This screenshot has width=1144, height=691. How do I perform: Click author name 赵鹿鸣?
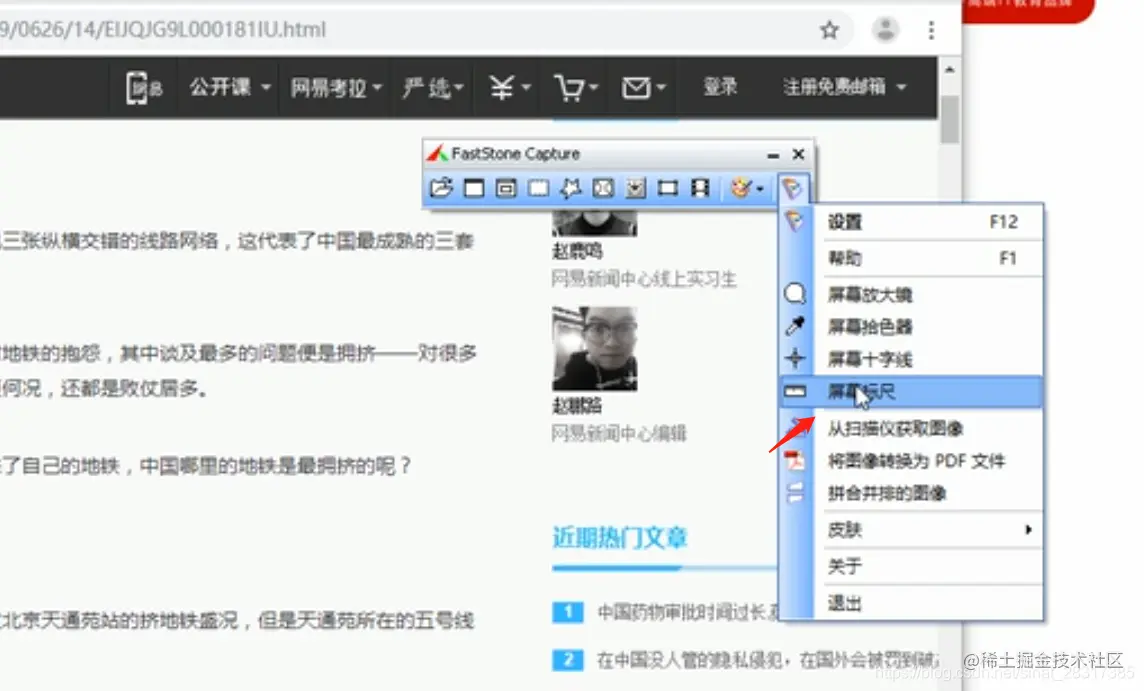[x=577, y=252]
